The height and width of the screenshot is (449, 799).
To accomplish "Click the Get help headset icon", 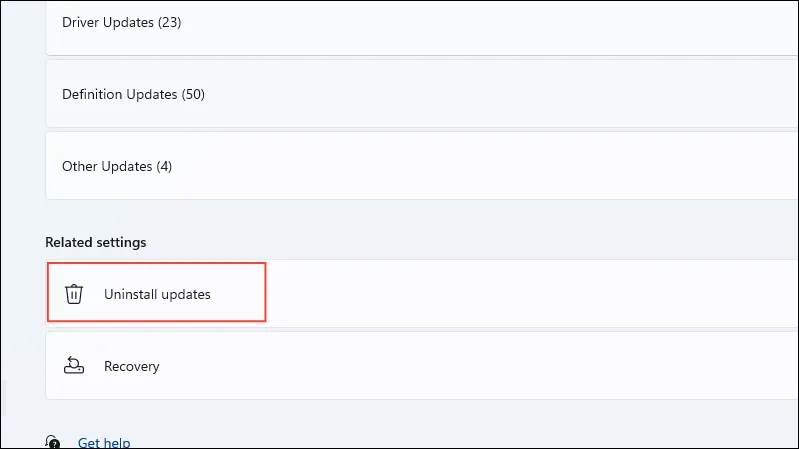I will coord(52,442).
